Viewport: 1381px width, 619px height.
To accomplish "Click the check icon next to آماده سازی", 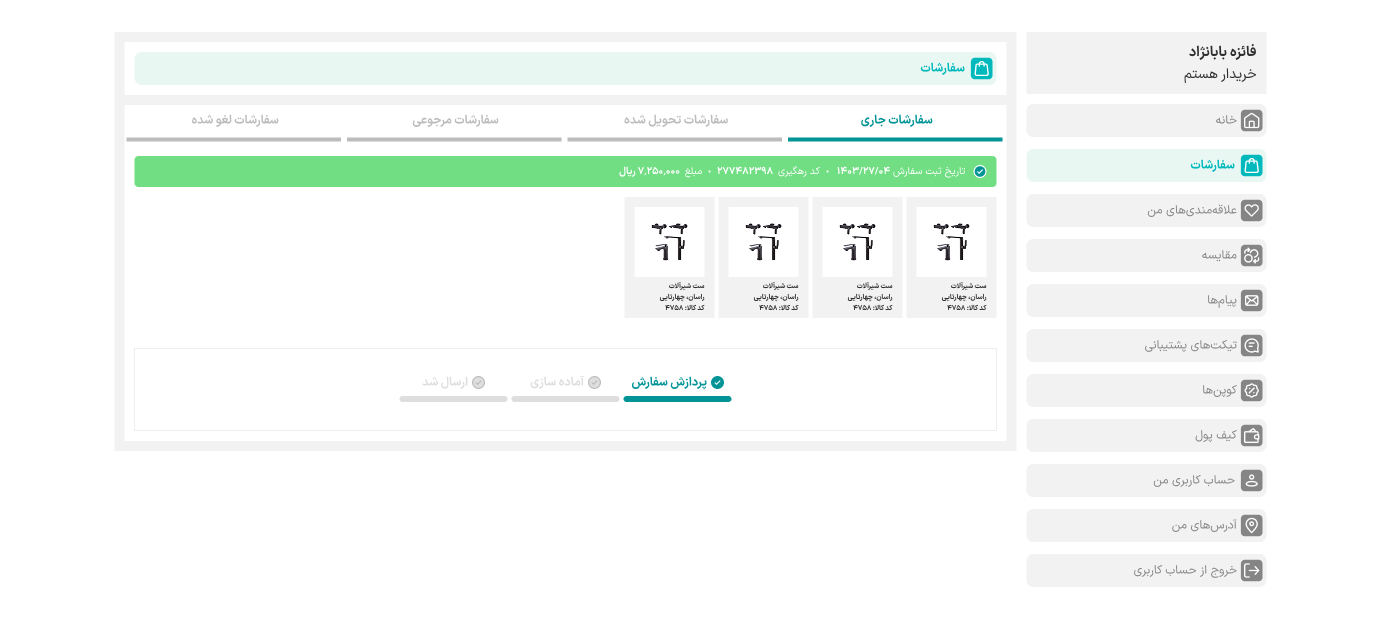I will pyautogui.click(x=594, y=382).
